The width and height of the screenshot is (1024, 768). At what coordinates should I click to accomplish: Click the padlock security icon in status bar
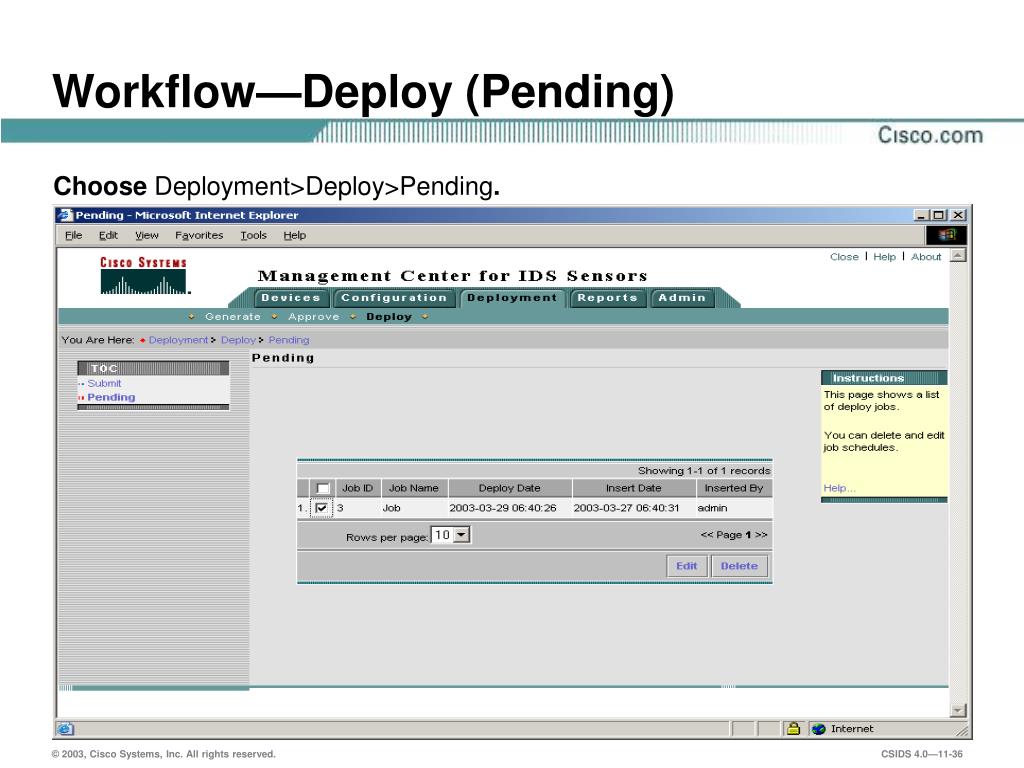tap(793, 728)
